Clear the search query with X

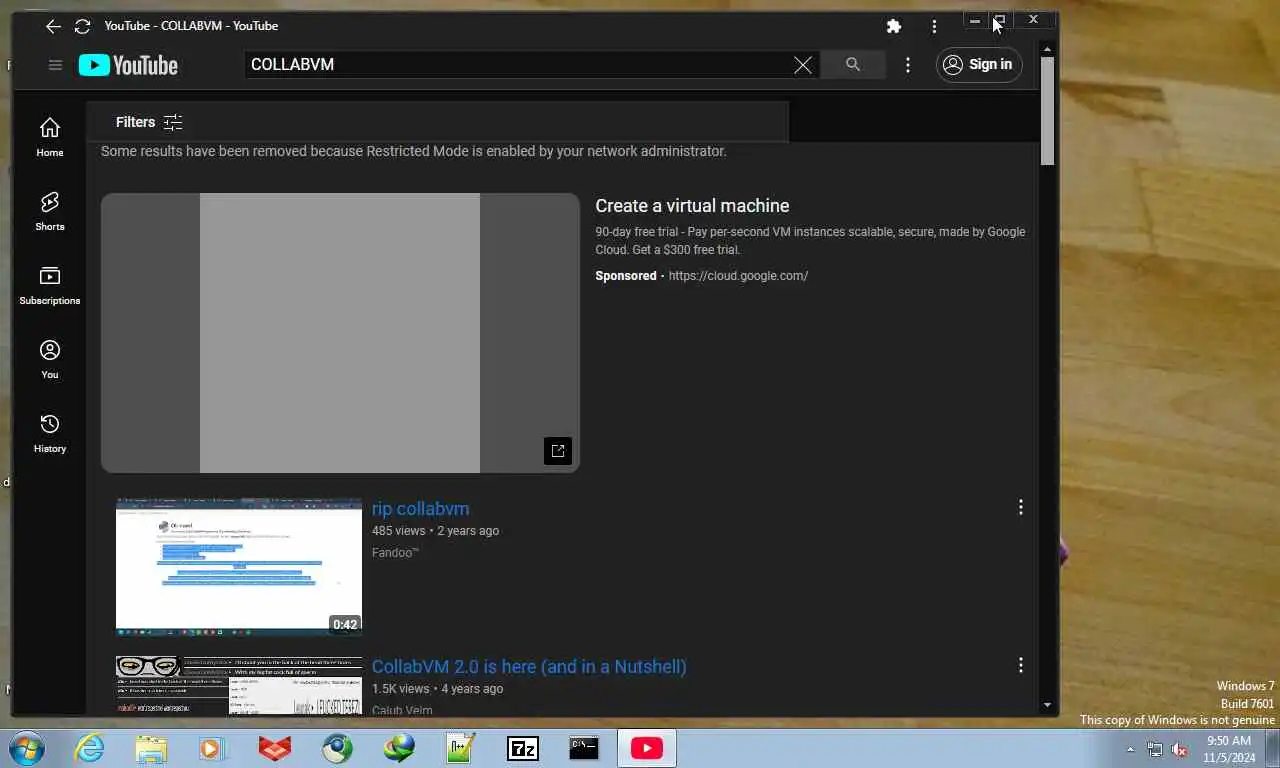(x=803, y=65)
